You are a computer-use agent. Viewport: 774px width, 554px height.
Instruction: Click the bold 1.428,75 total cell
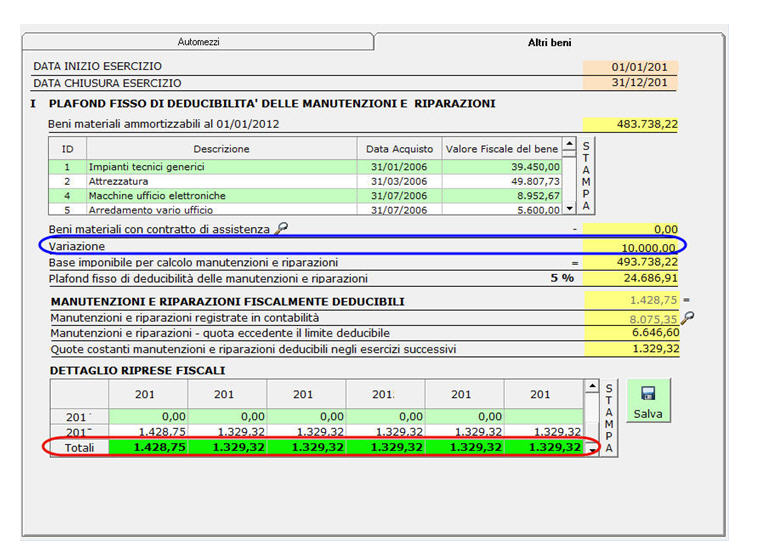pos(148,447)
